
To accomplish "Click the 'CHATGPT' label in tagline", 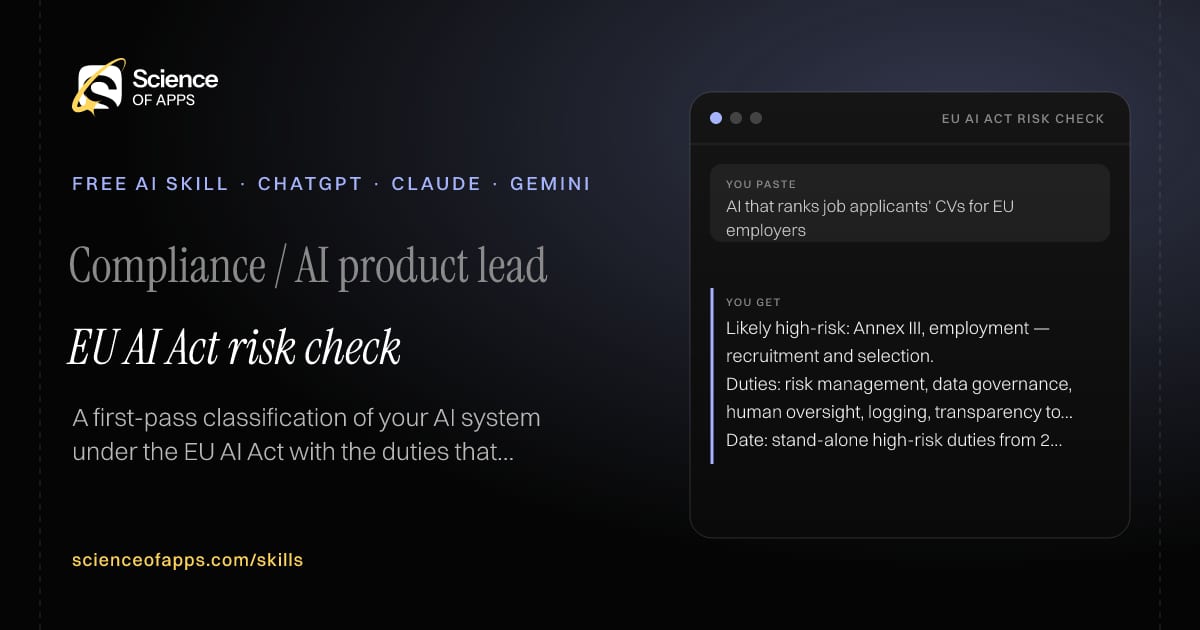I will (310, 184).
